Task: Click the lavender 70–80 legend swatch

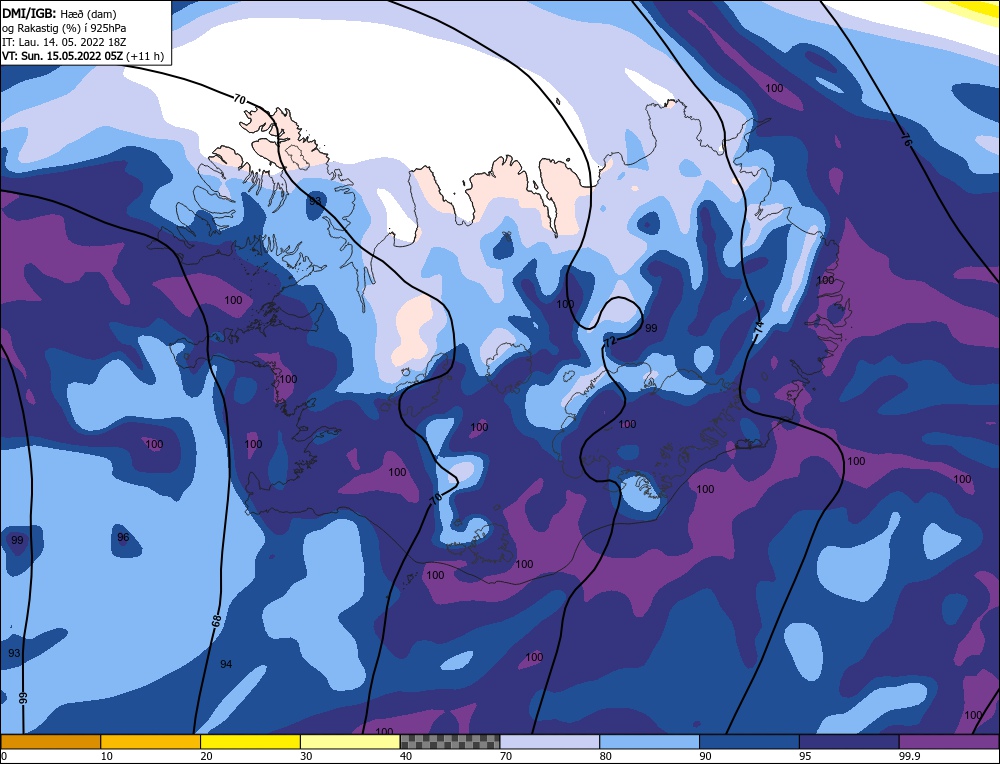Action: [x=550, y=741]
